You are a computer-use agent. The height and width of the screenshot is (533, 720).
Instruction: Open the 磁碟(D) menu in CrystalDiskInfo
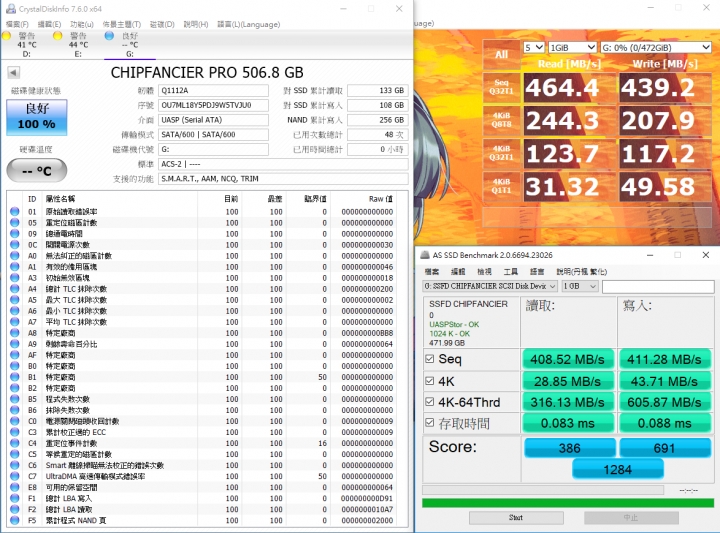pos(162,24)
